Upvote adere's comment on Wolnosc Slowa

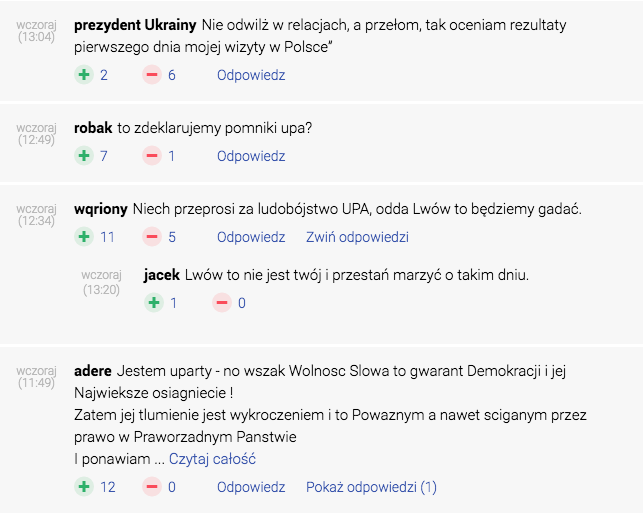pos(84,487)
